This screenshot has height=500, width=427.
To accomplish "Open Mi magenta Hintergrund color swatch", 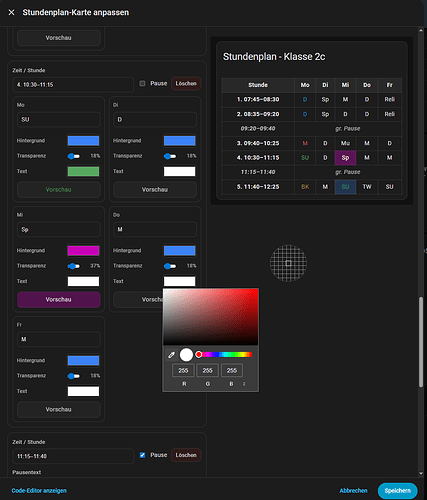I will coord(83,251).
